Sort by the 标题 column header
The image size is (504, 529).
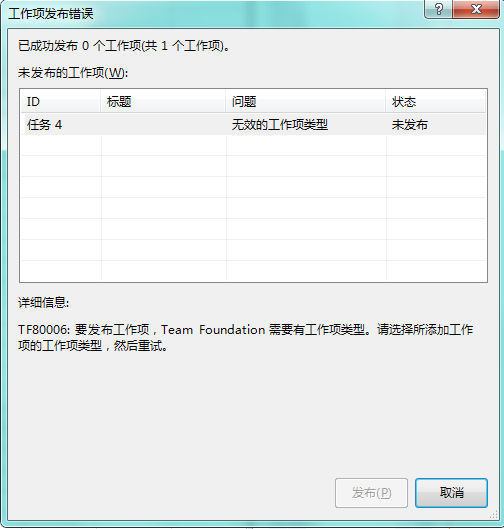point(163,102)
